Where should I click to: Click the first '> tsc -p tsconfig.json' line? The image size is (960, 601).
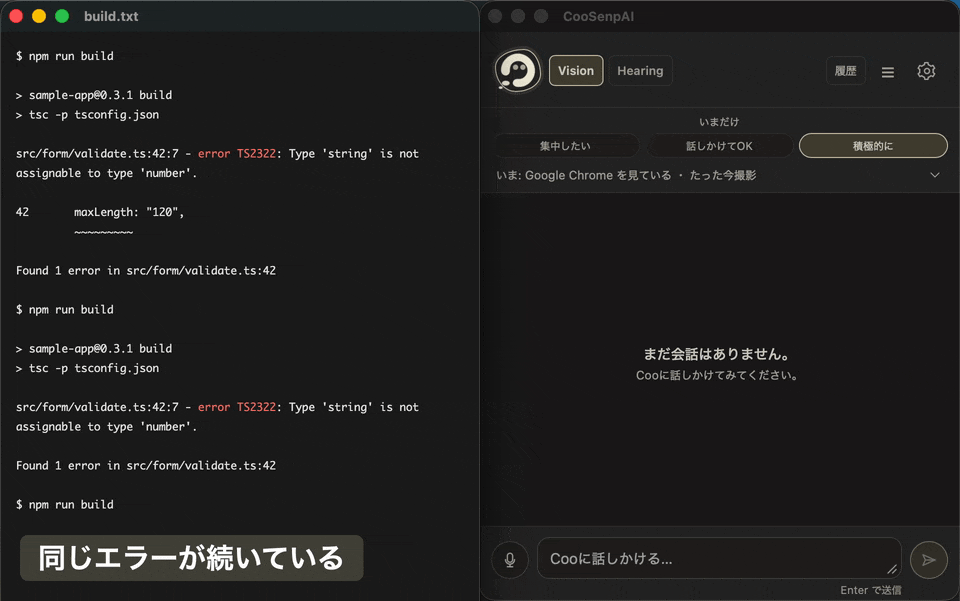[x=87, y=114]
